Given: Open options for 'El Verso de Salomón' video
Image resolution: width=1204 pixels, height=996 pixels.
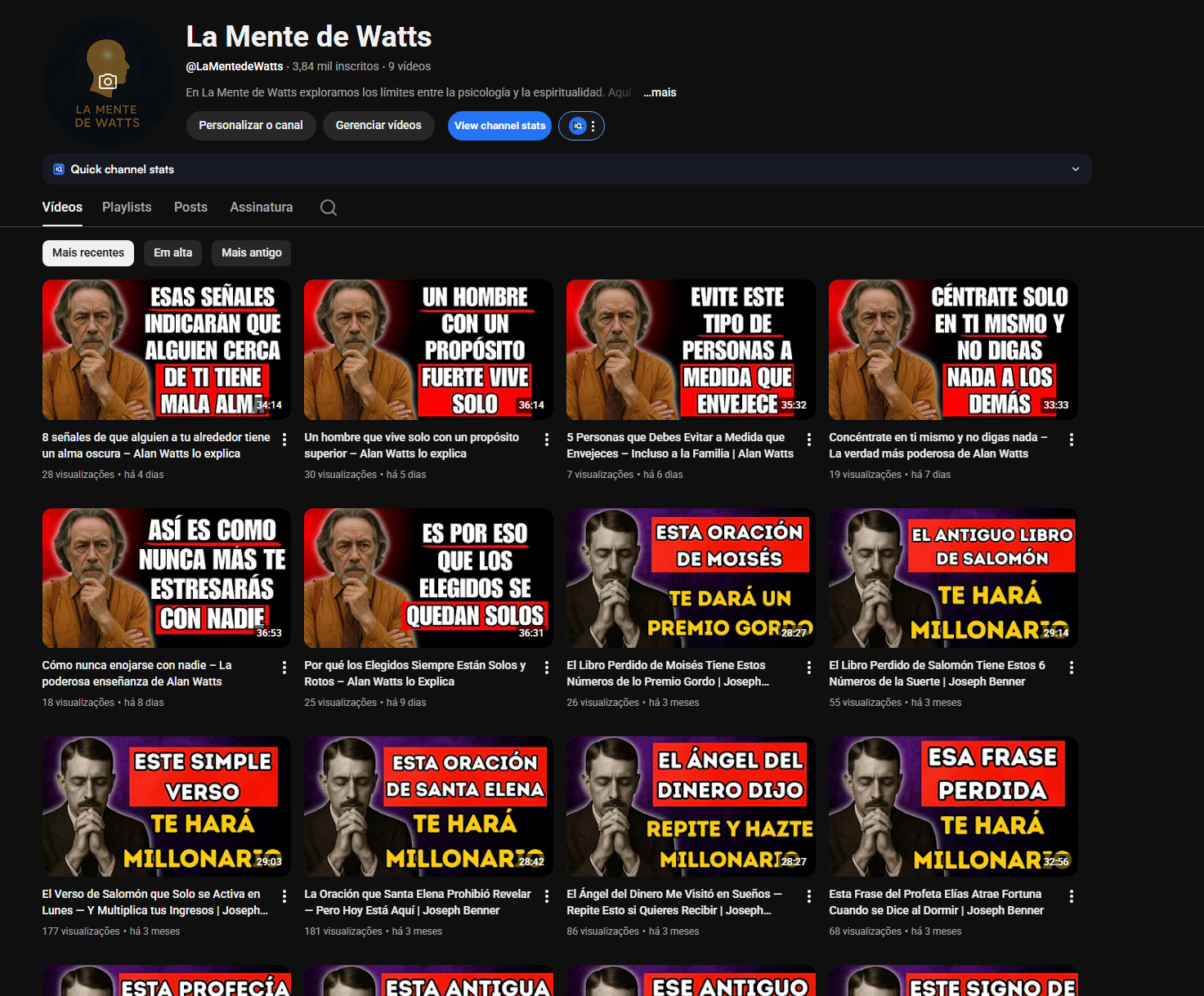Looking at the screenshot, I should pos(284,896).
